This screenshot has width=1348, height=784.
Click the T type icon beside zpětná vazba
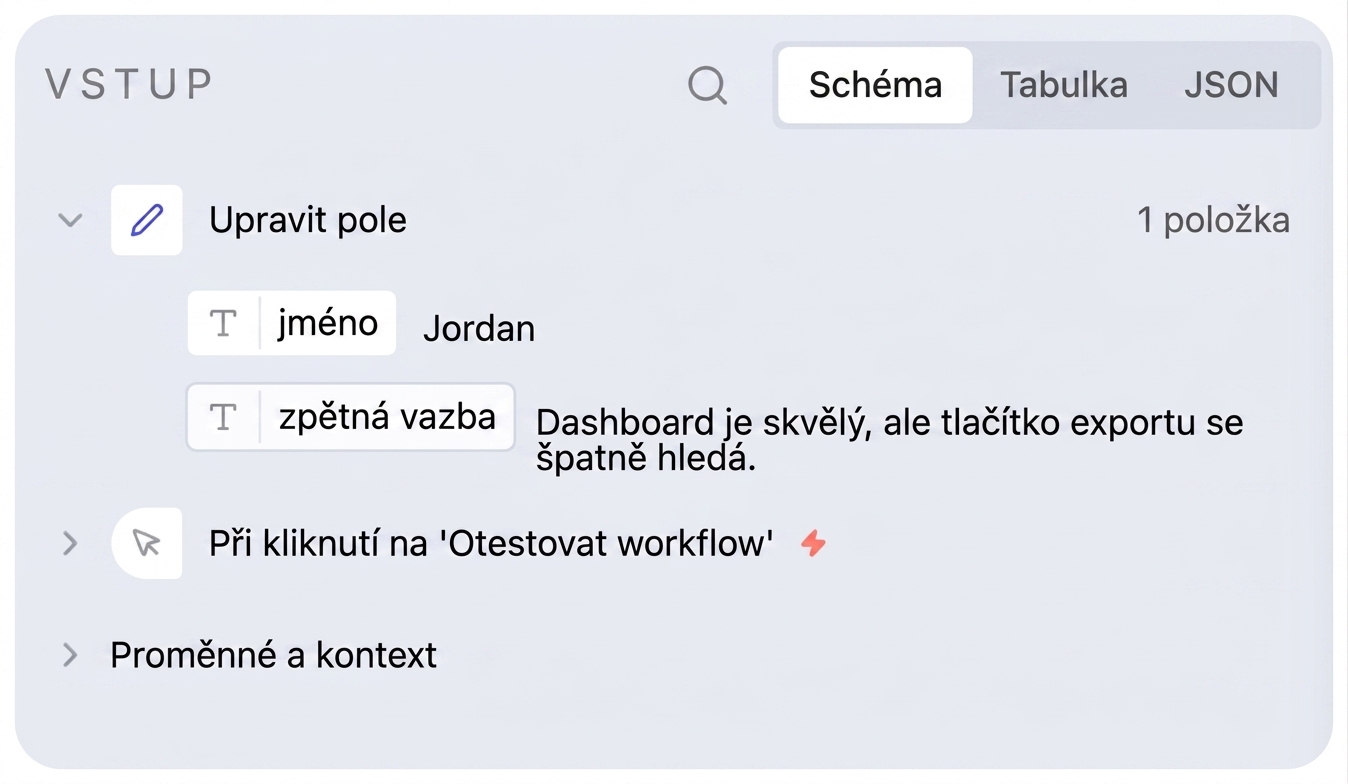(223, 417)
